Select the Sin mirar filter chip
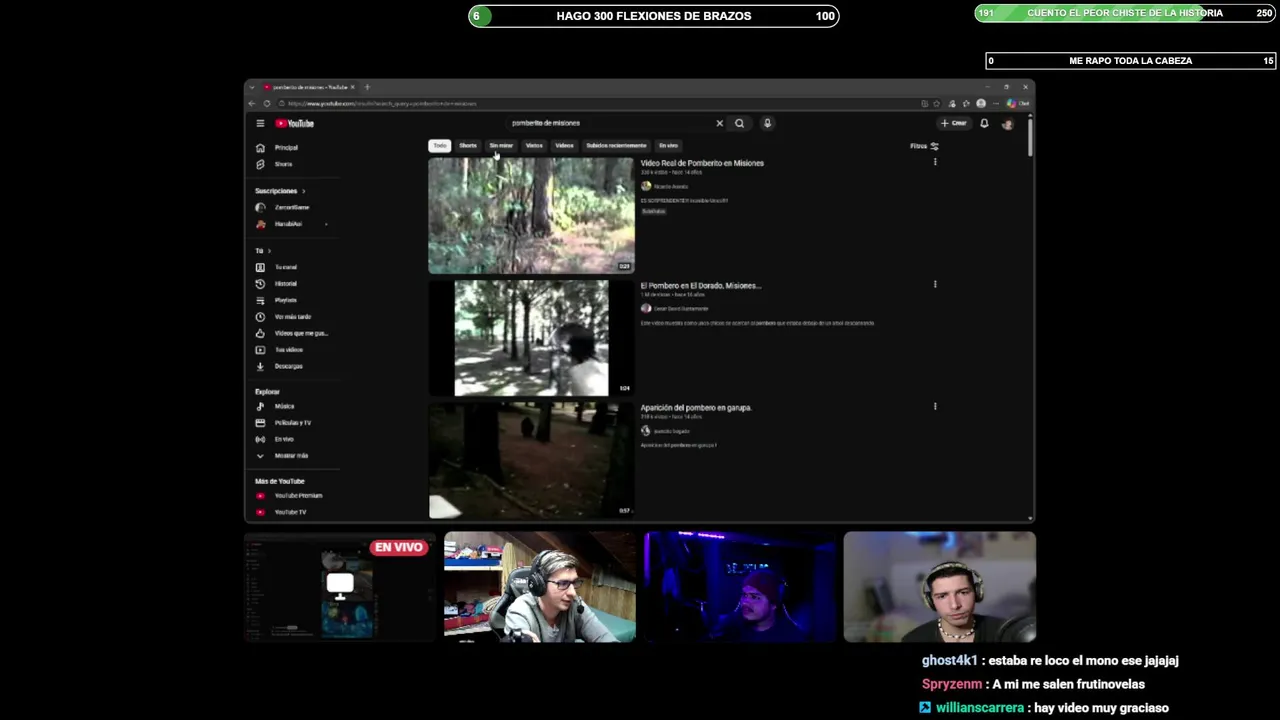 point(501,146)
